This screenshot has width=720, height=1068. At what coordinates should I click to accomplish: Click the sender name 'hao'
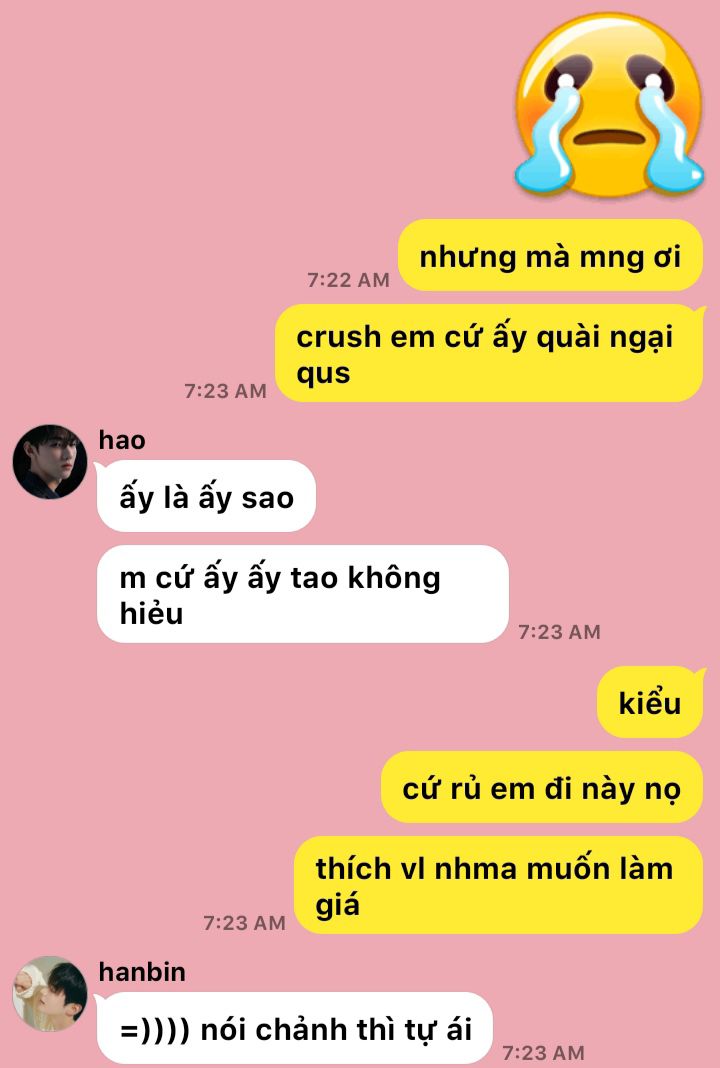coord(122,440)
